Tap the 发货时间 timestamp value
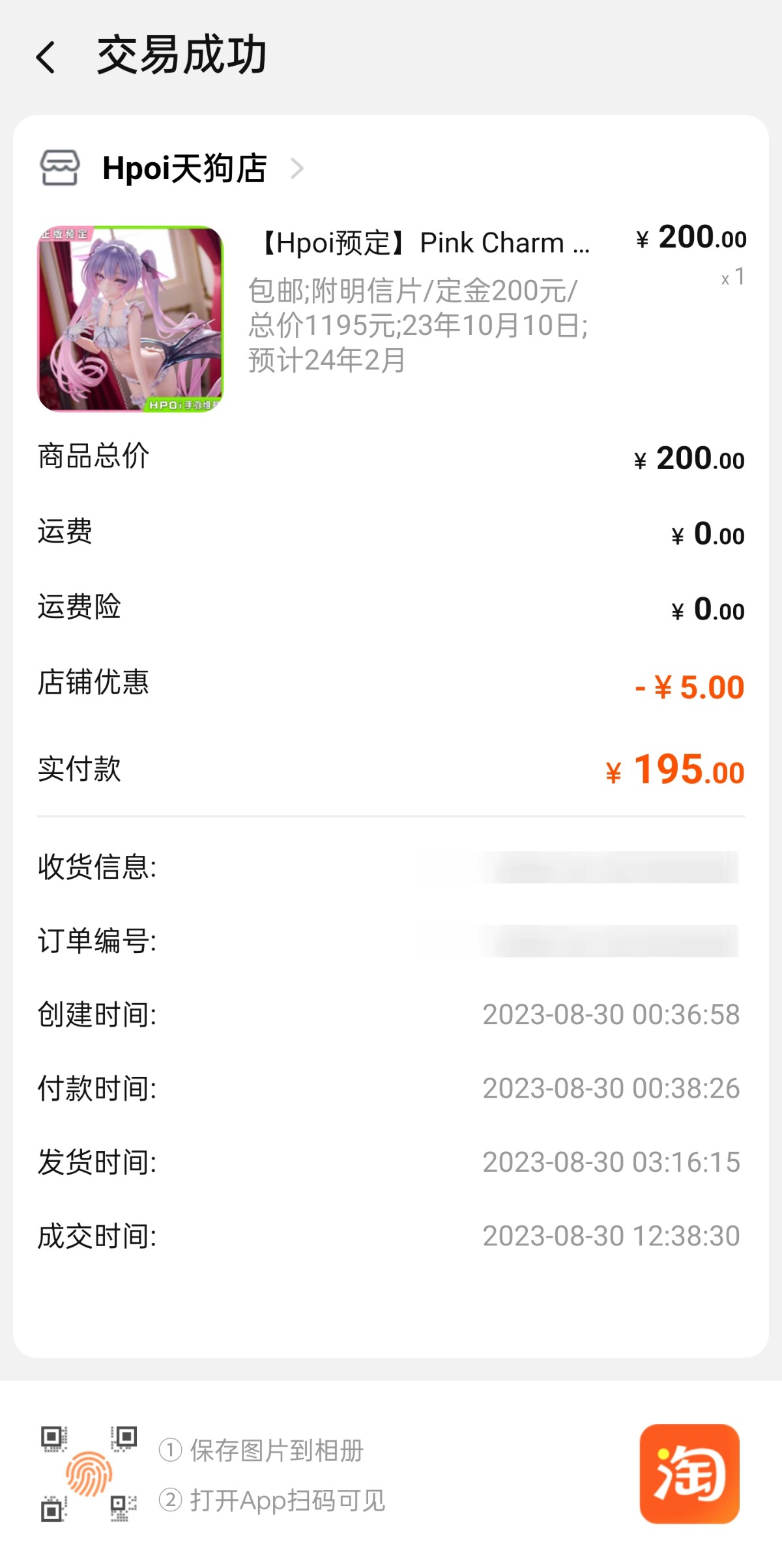Viewport: 782px width, 1568px height. point(611,1162)
